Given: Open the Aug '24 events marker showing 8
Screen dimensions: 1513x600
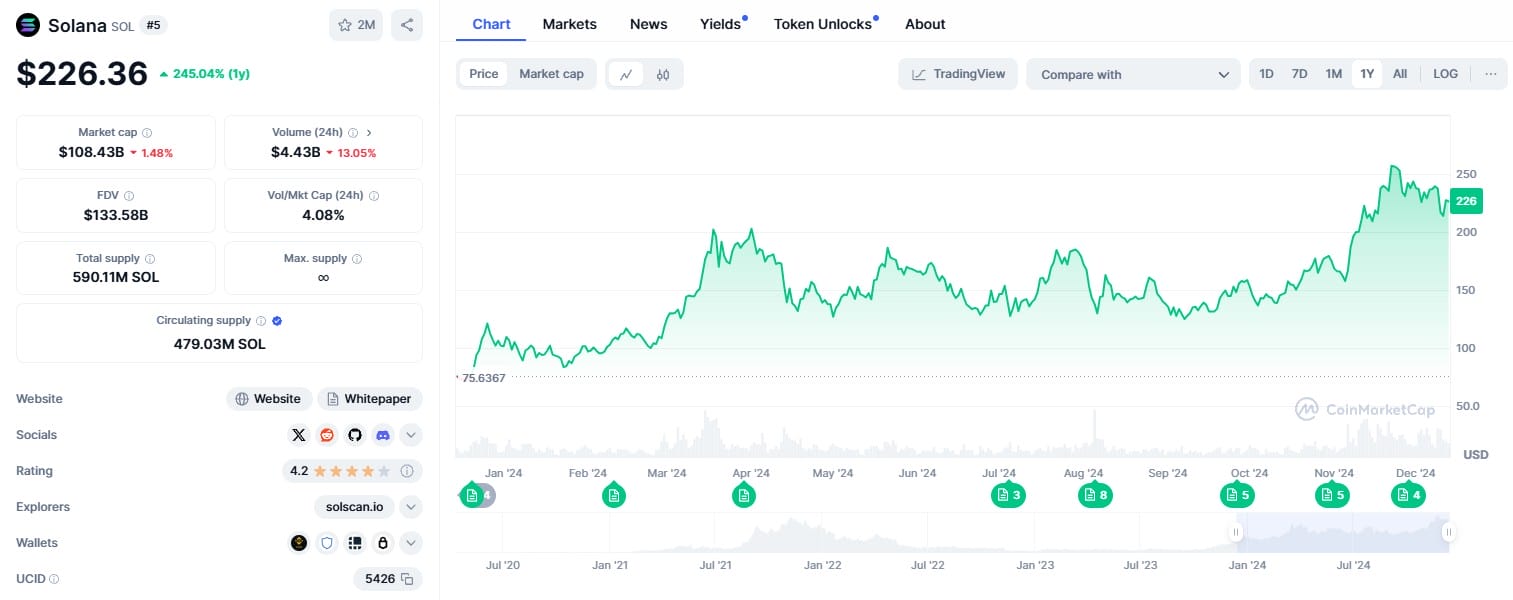Looking at the screenshot, I should pyautogui.click(x=1095, y=495).
